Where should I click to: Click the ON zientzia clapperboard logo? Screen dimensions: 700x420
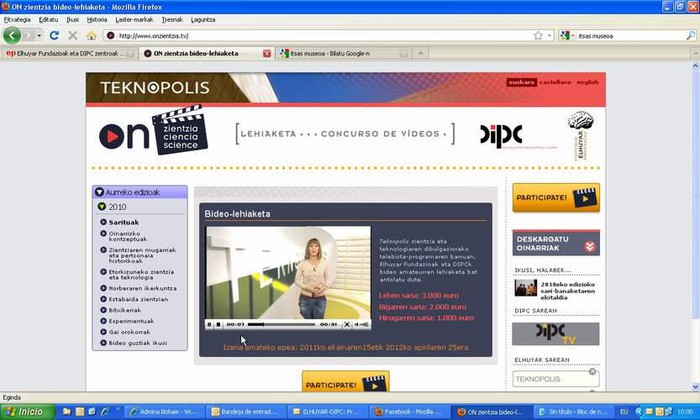tap(153, 131)
